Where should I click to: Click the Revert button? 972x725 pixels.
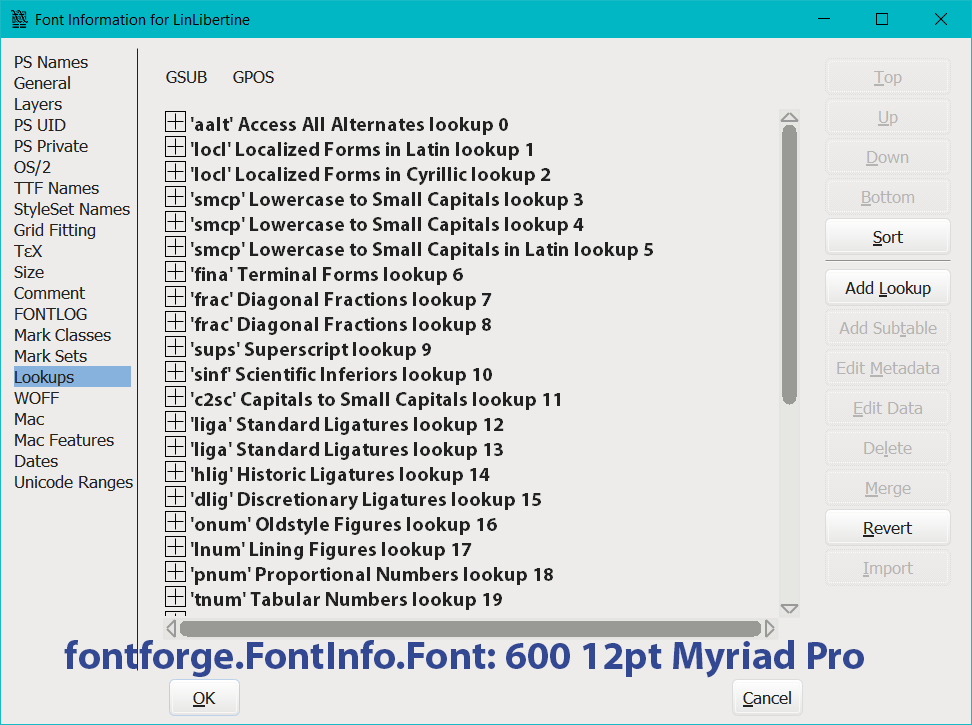(x=887, y=528)
